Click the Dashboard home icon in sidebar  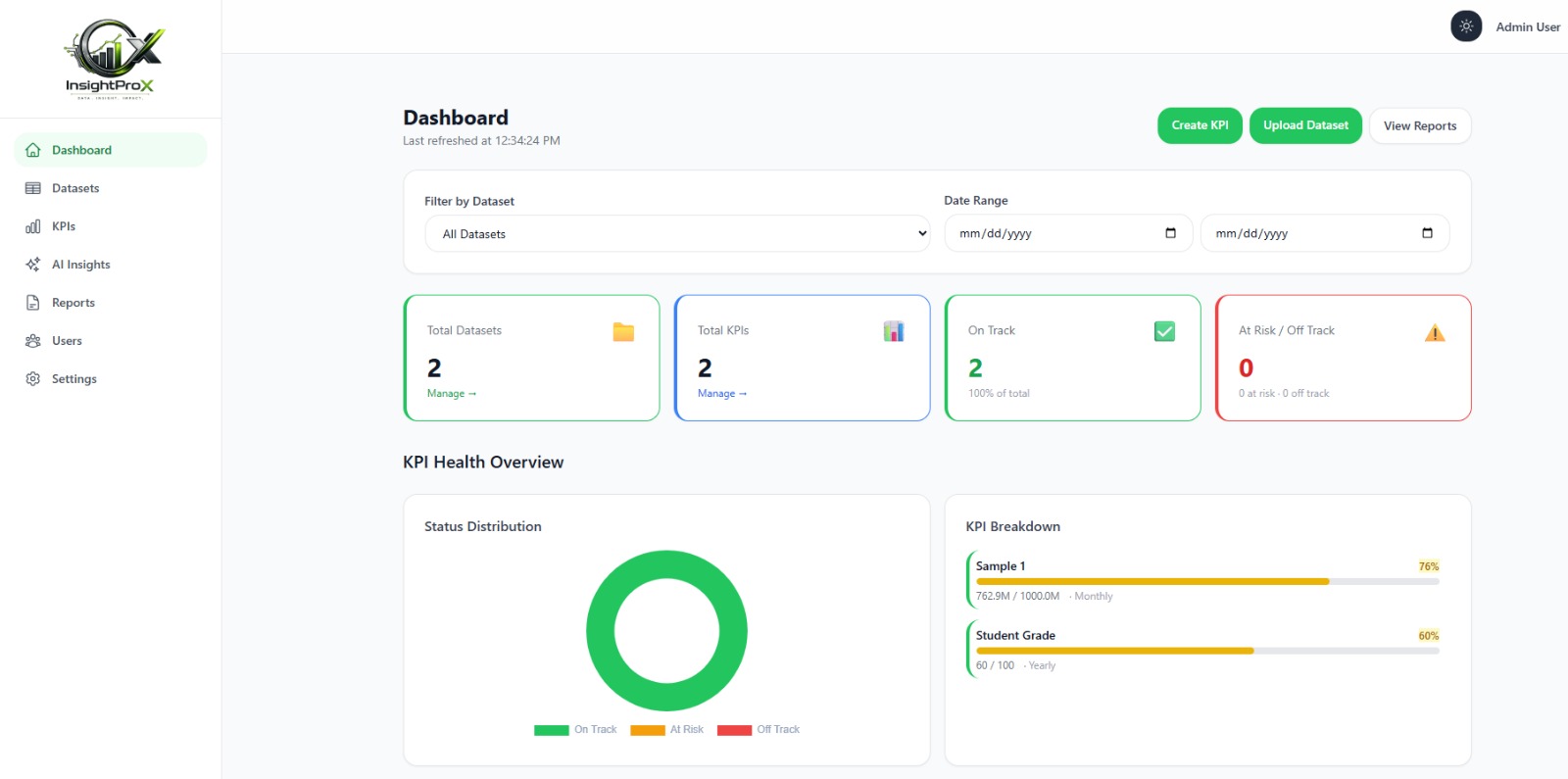point(33,150)
